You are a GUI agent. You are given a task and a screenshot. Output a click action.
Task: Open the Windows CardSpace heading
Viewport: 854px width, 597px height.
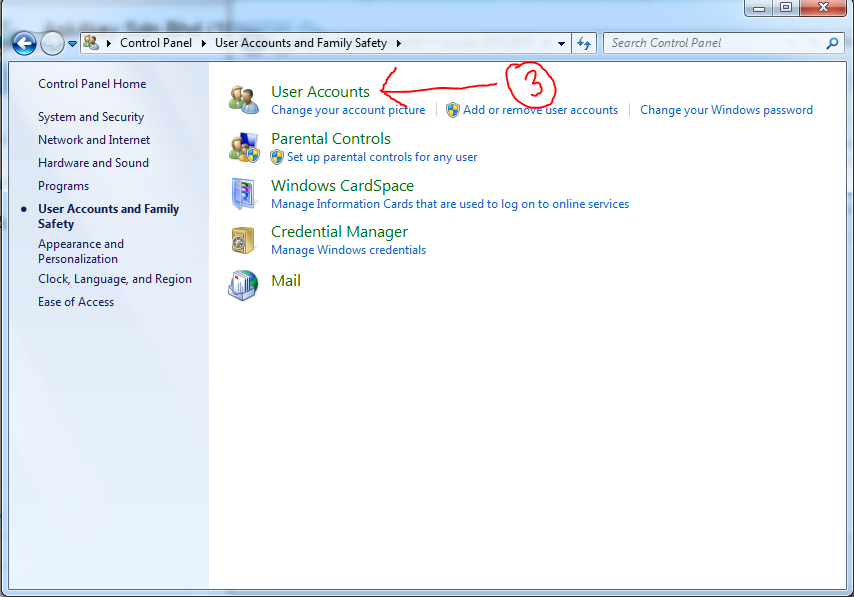pos(343,186)
